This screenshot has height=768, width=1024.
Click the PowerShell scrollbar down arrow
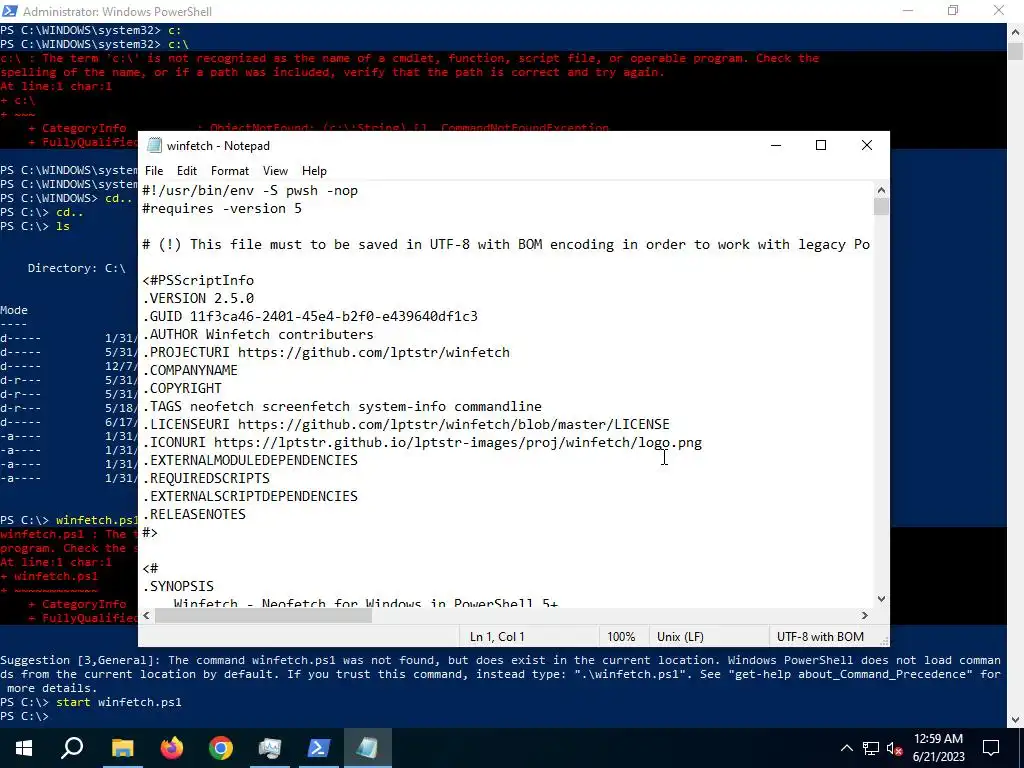point(1016,719)
